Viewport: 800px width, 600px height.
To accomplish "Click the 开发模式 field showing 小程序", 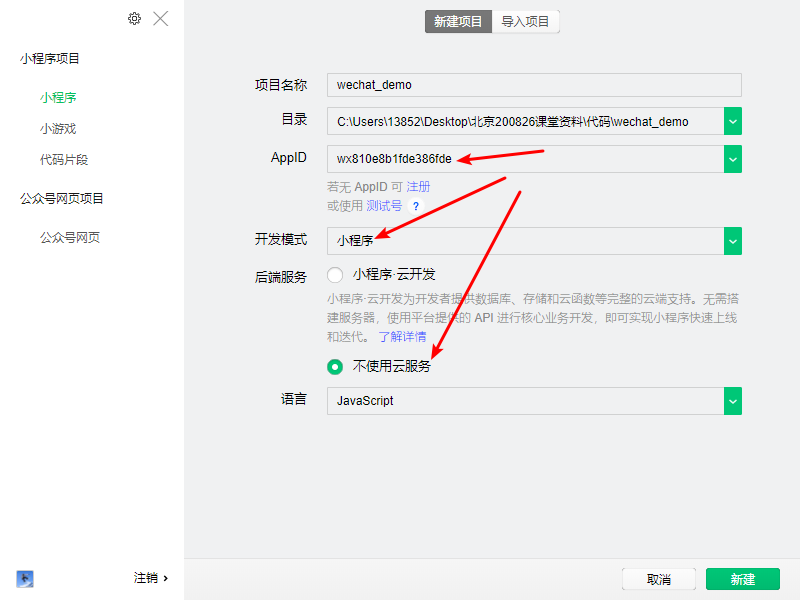I will click(x=526, y=241).
